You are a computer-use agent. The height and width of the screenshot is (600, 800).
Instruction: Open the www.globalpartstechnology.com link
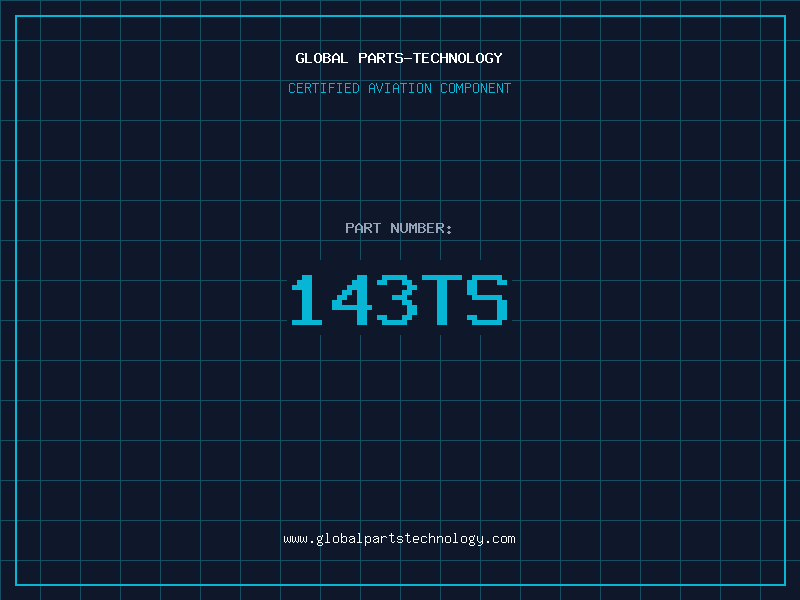(x=399, y=539)
